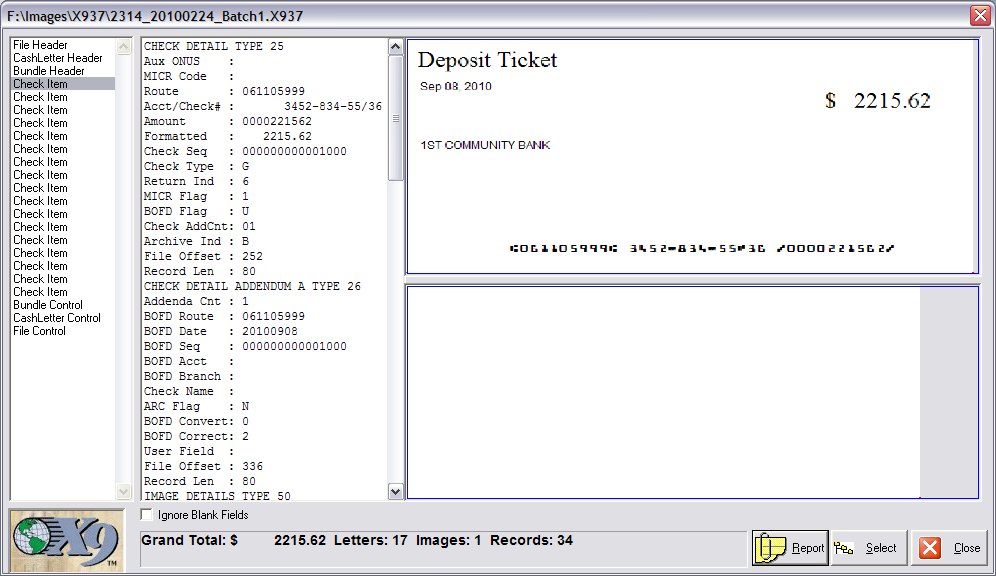
Task: Enable the Ignore Blank Fields checkbox
Action: (x=148, y=515)
